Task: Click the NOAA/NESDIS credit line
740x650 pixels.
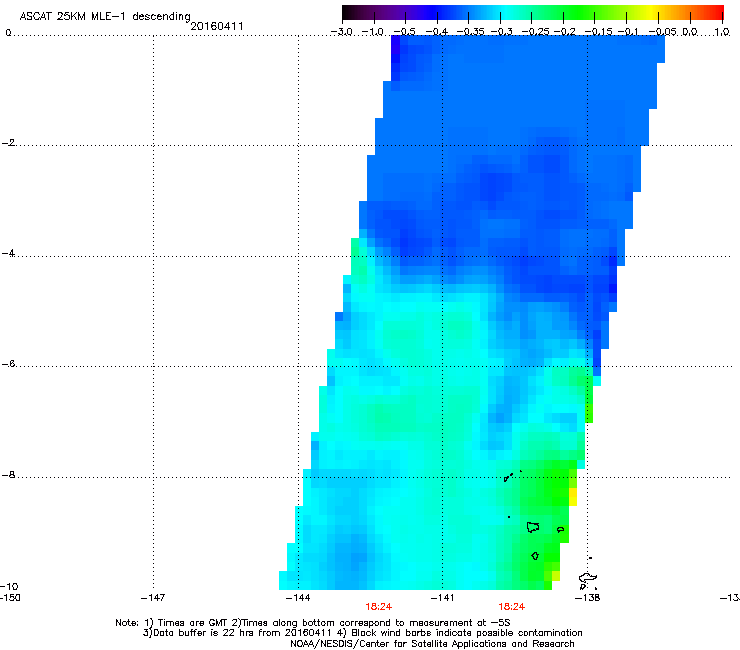Action: coord(432,644)
